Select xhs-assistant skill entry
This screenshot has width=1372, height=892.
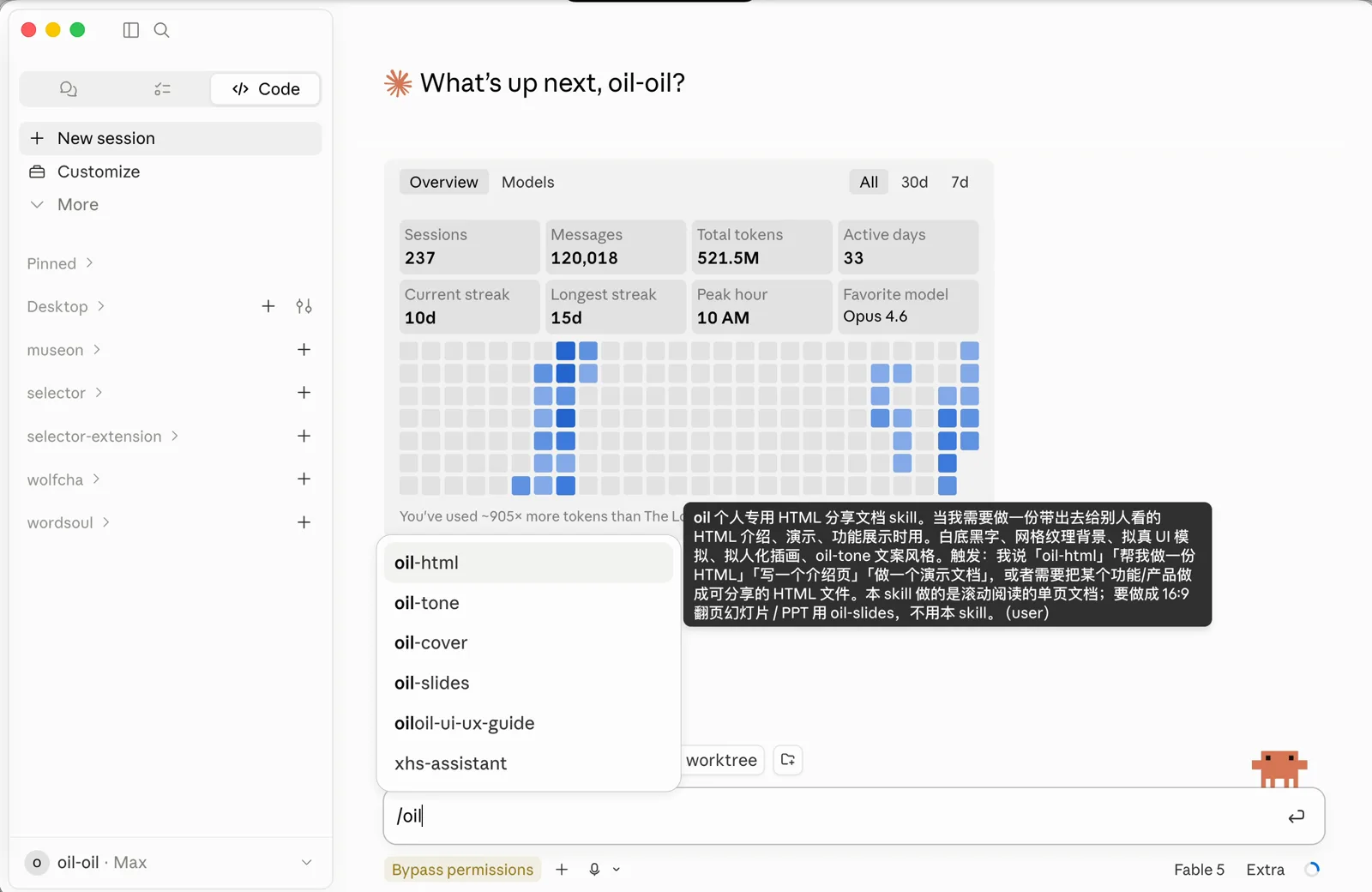(x=528, y=763)
